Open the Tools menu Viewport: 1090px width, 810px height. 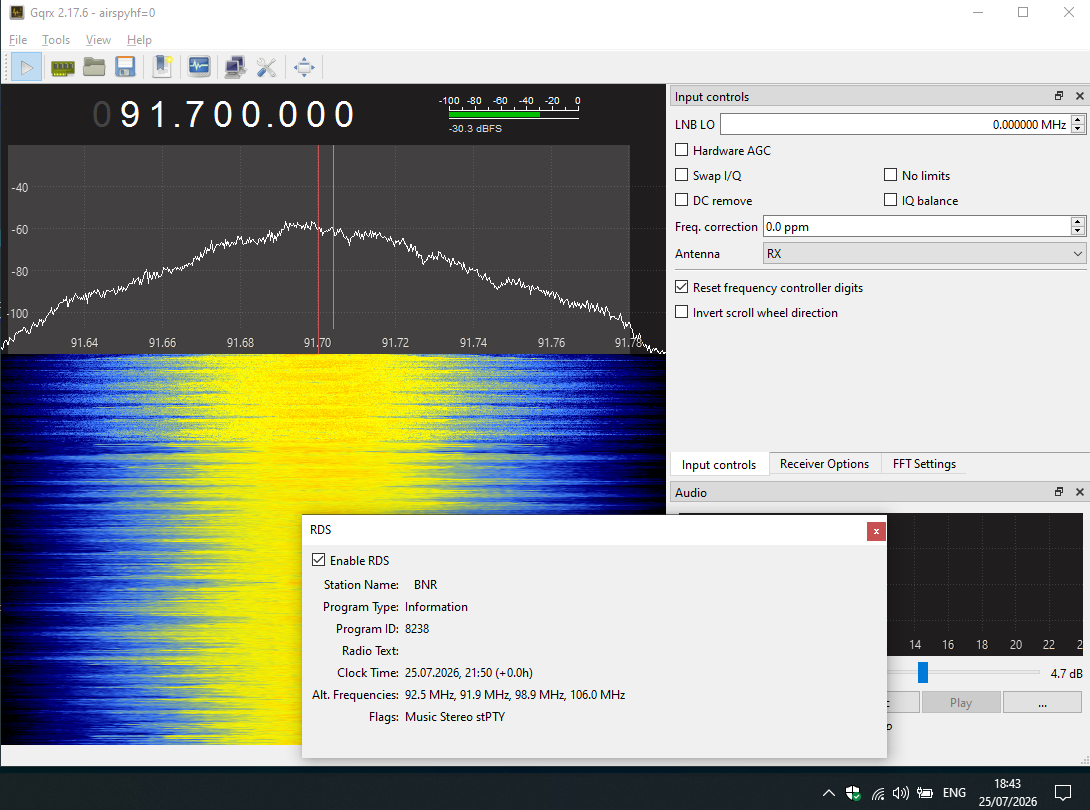56,40
